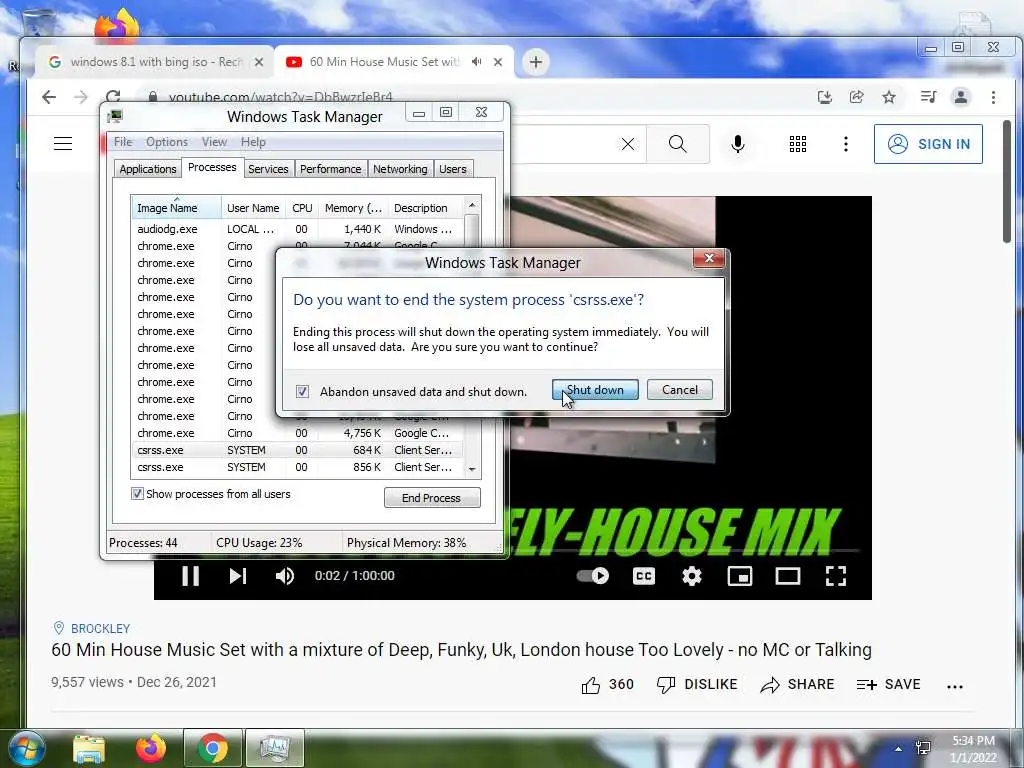Switch to the Users tab
Screen dimensions: 1024x768
(453, 169)
